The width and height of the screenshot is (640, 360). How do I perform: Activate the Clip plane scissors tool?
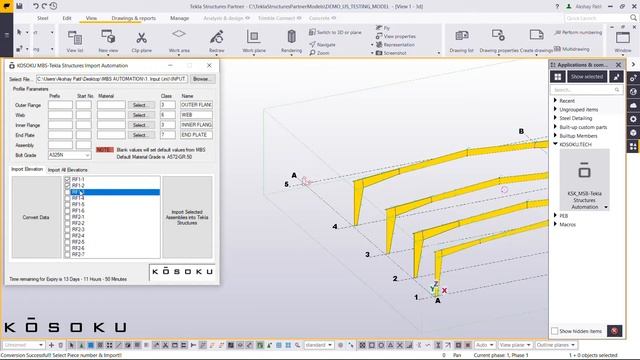click(x=141, y=41)
